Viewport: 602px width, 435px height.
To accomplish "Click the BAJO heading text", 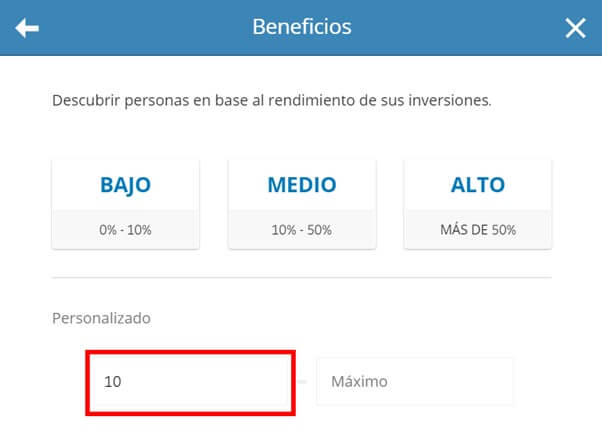I will tap(125, 185).
